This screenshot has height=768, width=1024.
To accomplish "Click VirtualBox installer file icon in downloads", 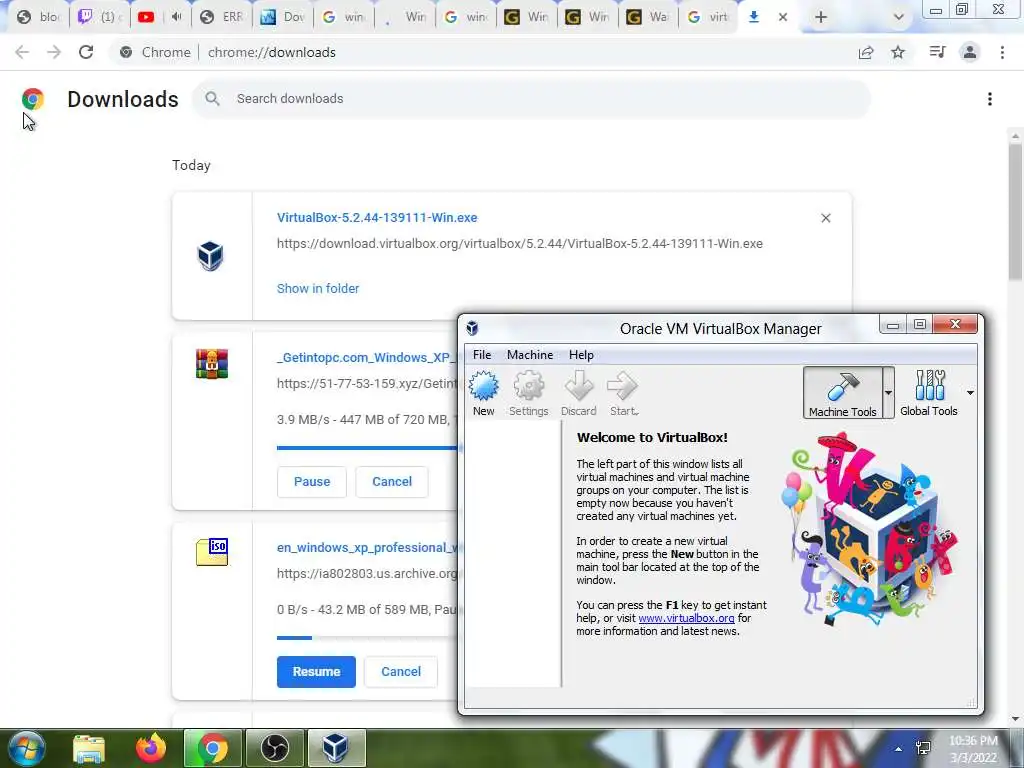I will point(210,255).
